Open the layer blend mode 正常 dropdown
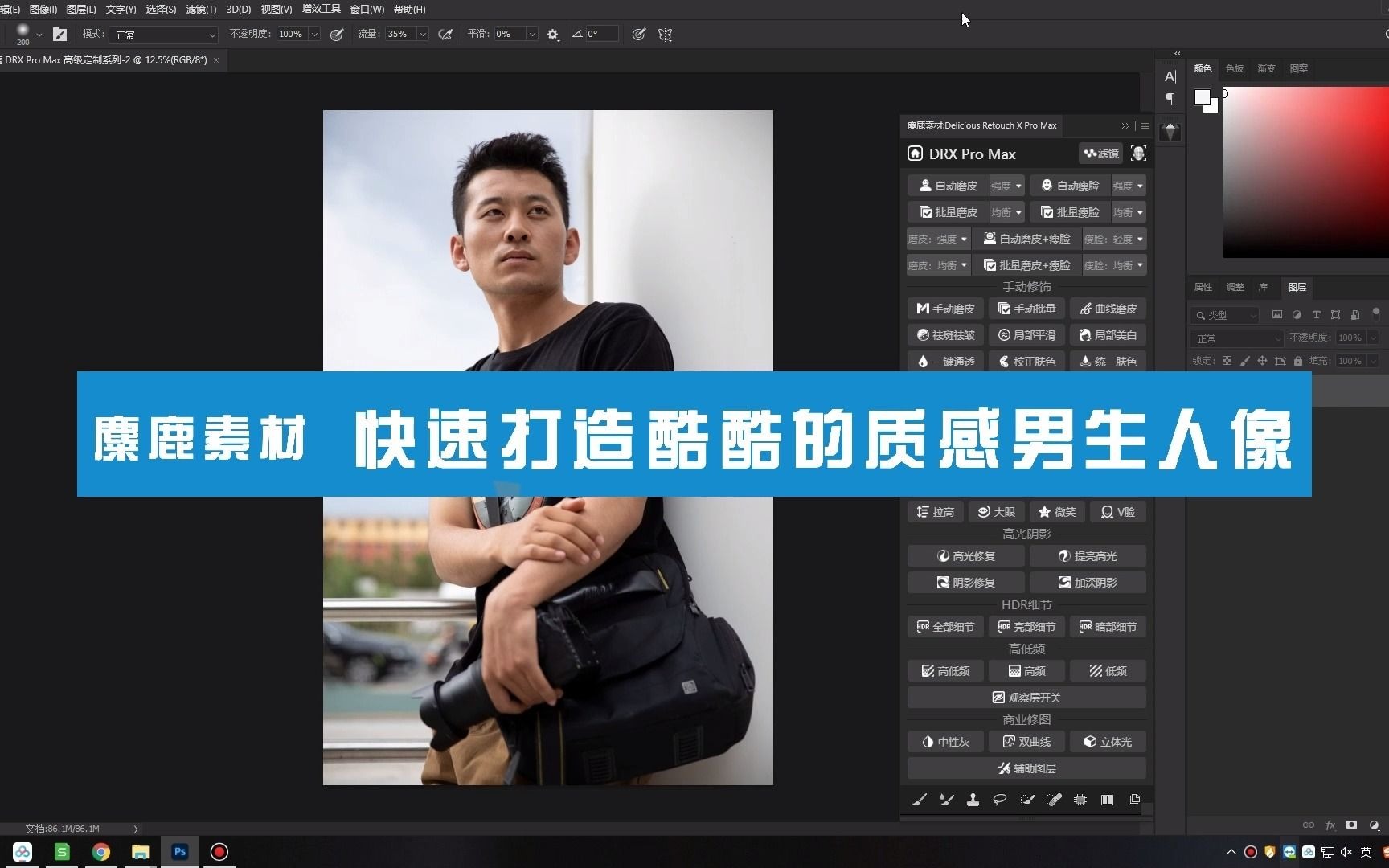 1238,338
